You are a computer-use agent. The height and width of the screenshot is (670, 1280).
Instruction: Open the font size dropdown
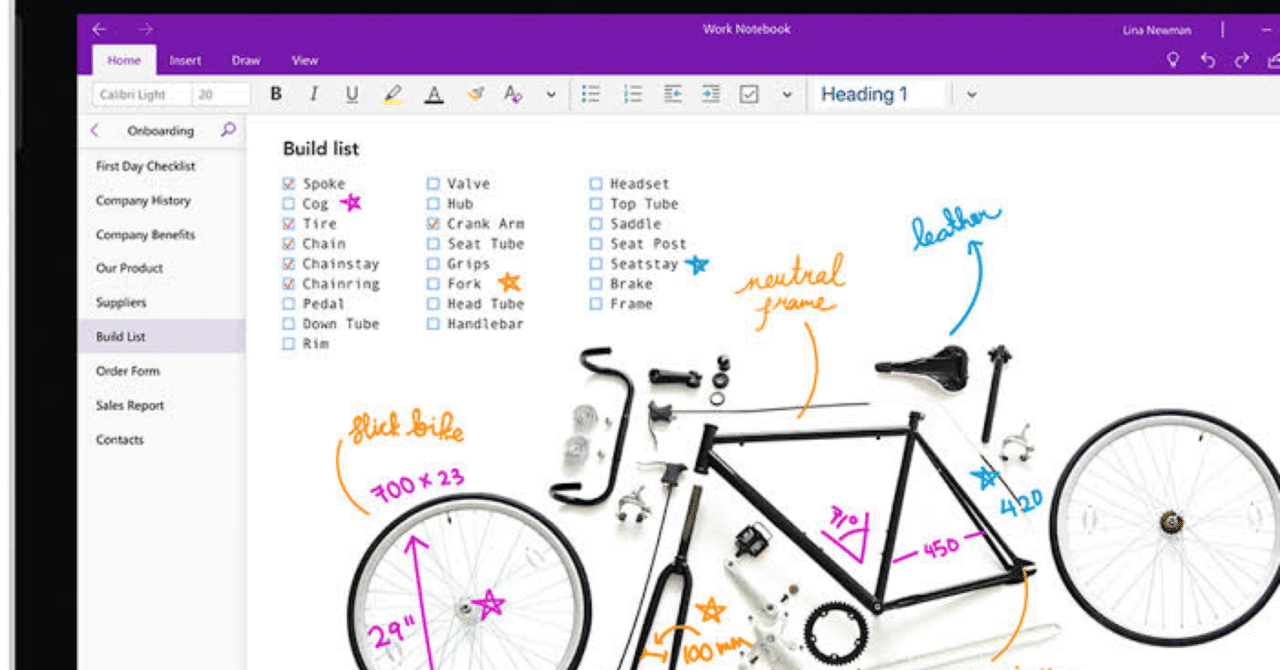coord(221,93)
